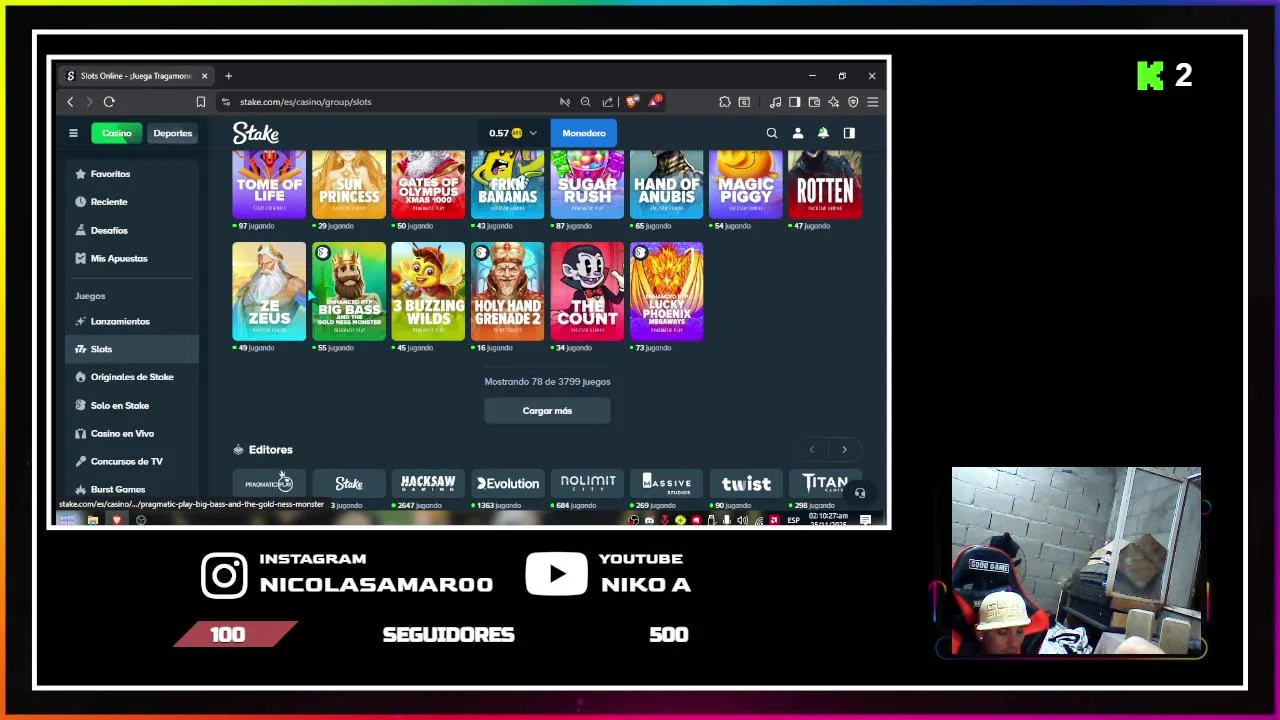Switch to the Deportes tab
The height and width of the screenshot is (720, 1280).
172,133
